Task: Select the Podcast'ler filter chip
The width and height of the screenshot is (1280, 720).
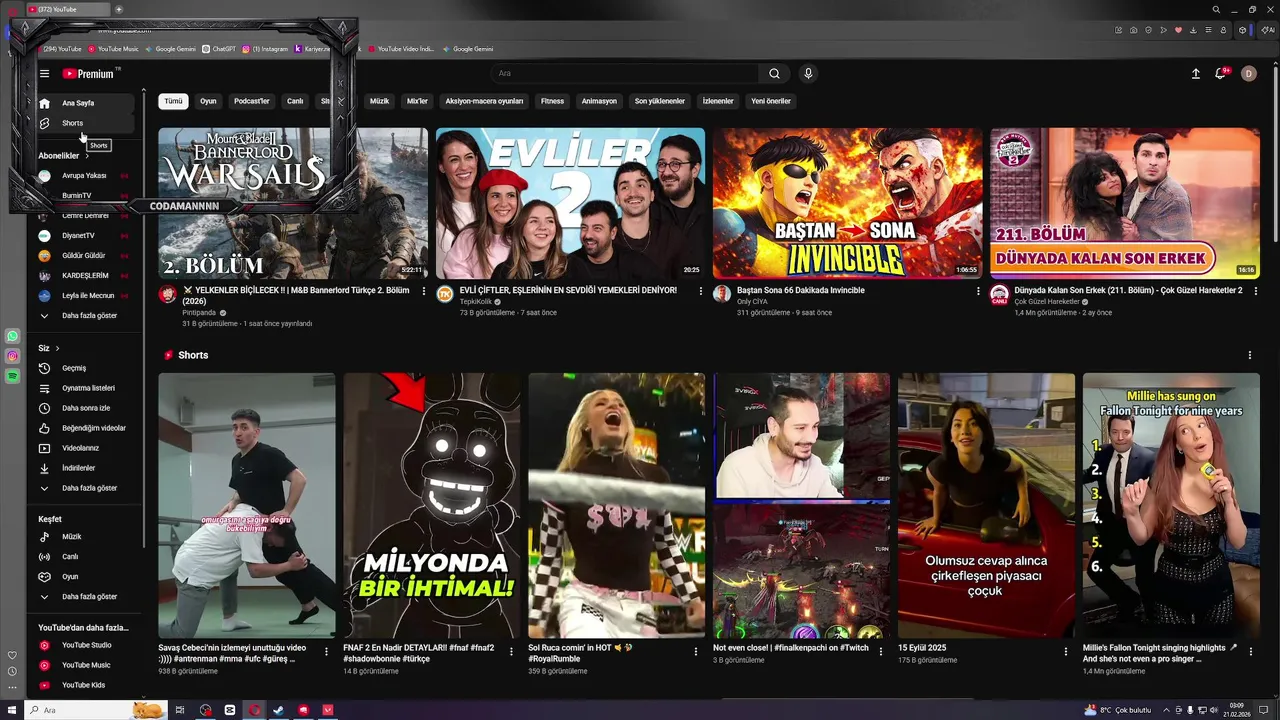Action: point(252,101)
